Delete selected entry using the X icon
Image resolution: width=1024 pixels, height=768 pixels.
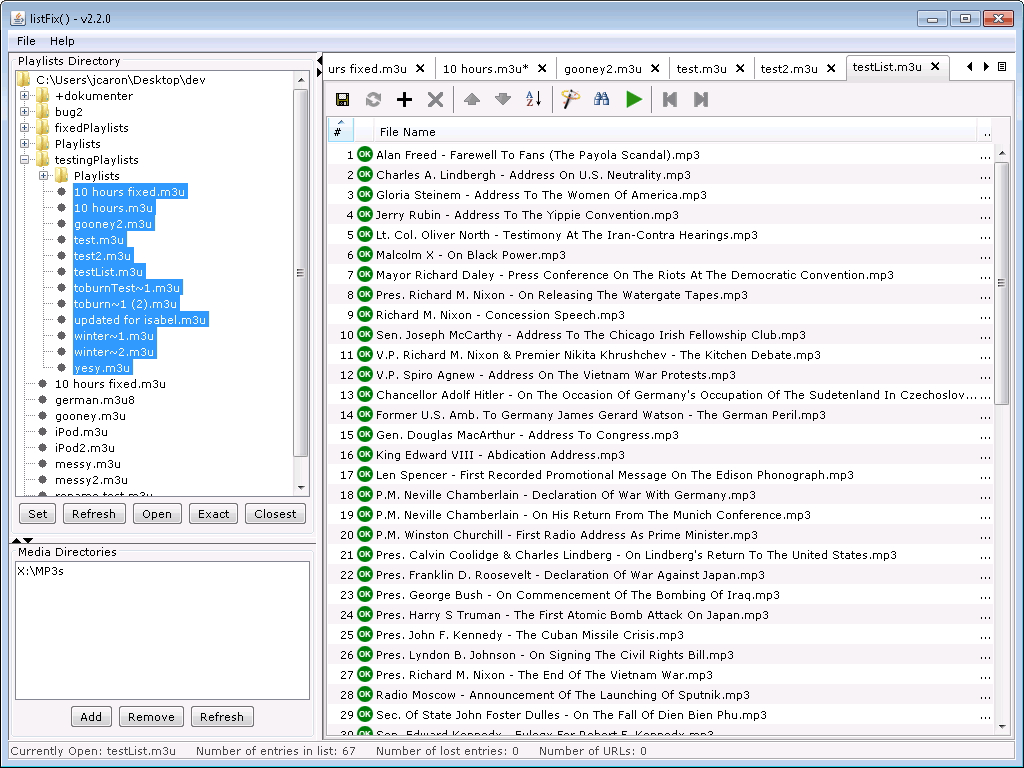coord(433,99)
